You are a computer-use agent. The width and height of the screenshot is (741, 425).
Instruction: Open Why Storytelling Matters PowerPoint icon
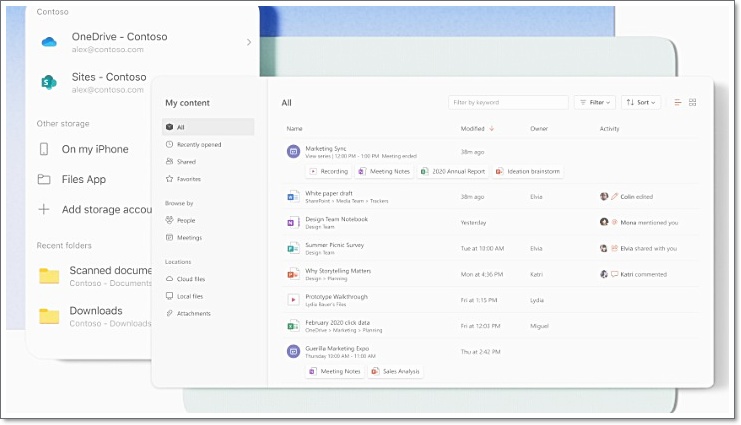click(x=293, y=274)
